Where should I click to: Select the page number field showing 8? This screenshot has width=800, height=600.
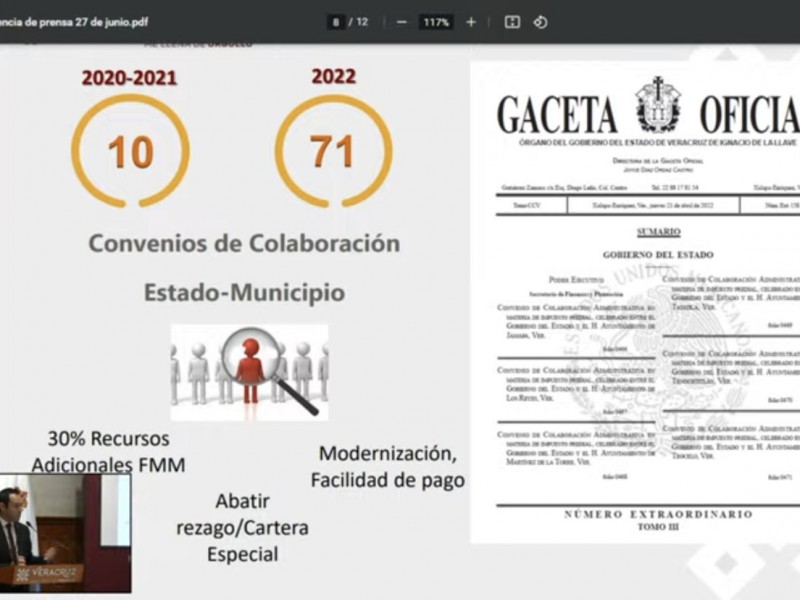click(x=336, y=22)
